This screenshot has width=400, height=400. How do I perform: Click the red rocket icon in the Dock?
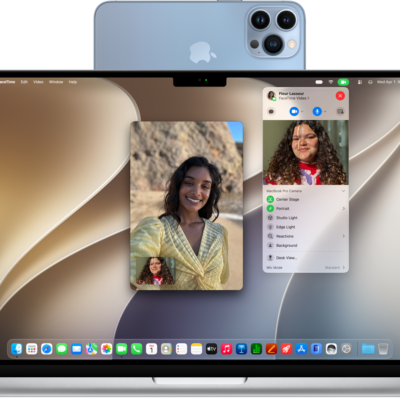coord(286,349)
